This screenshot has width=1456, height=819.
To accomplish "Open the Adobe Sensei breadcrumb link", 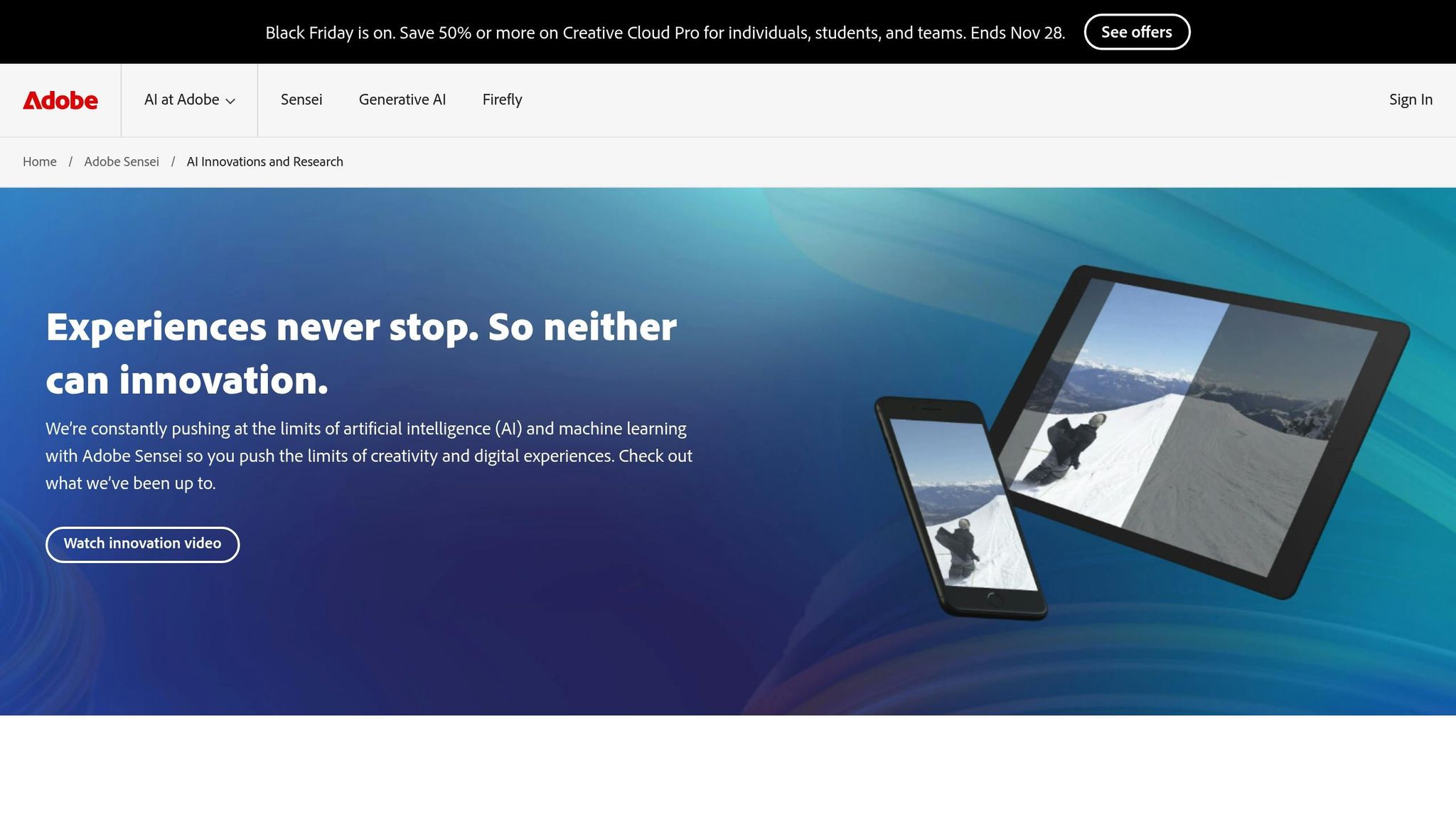I will click(122, 161).
